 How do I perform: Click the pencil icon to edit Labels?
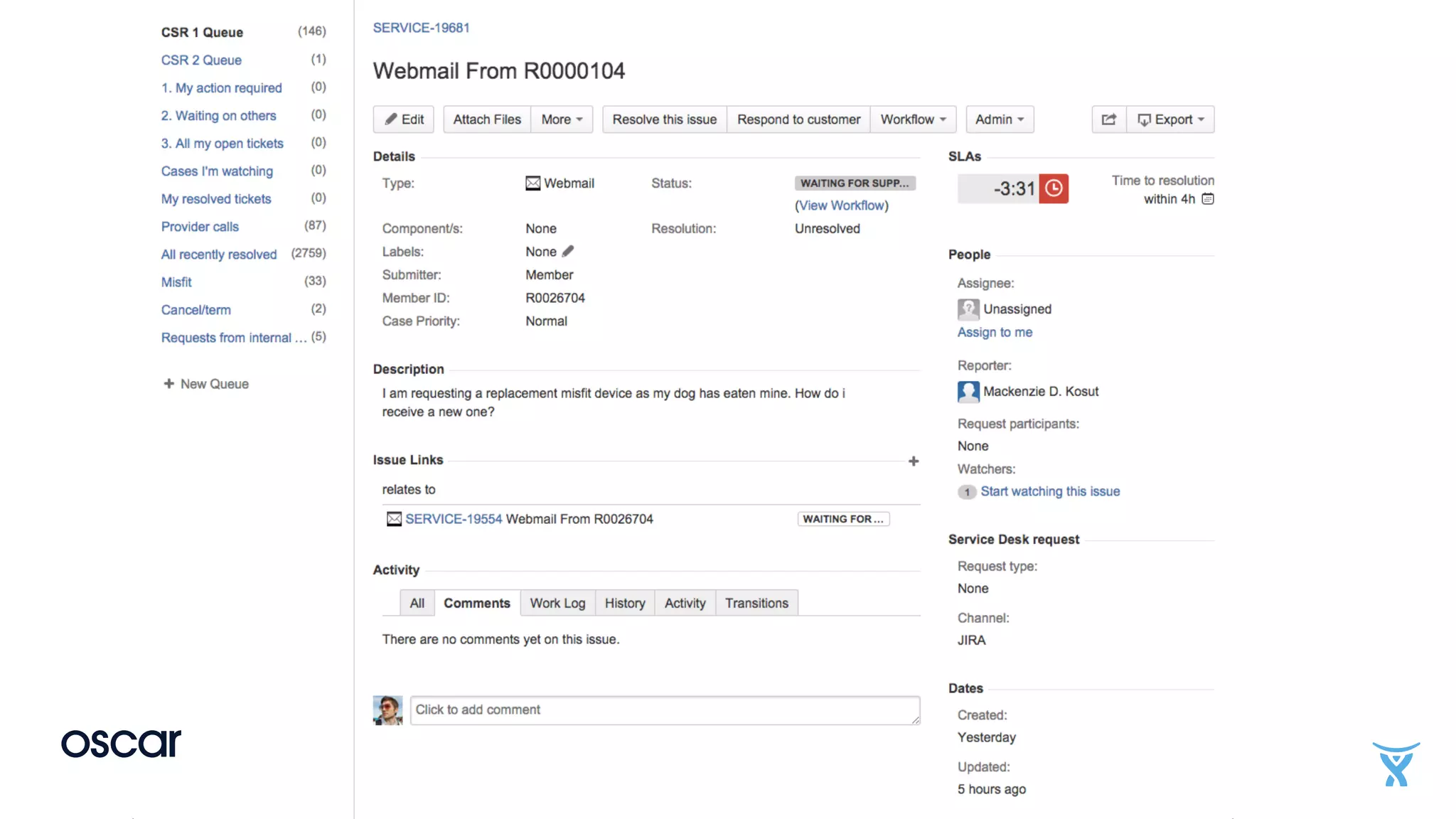(x=567, y=252)
